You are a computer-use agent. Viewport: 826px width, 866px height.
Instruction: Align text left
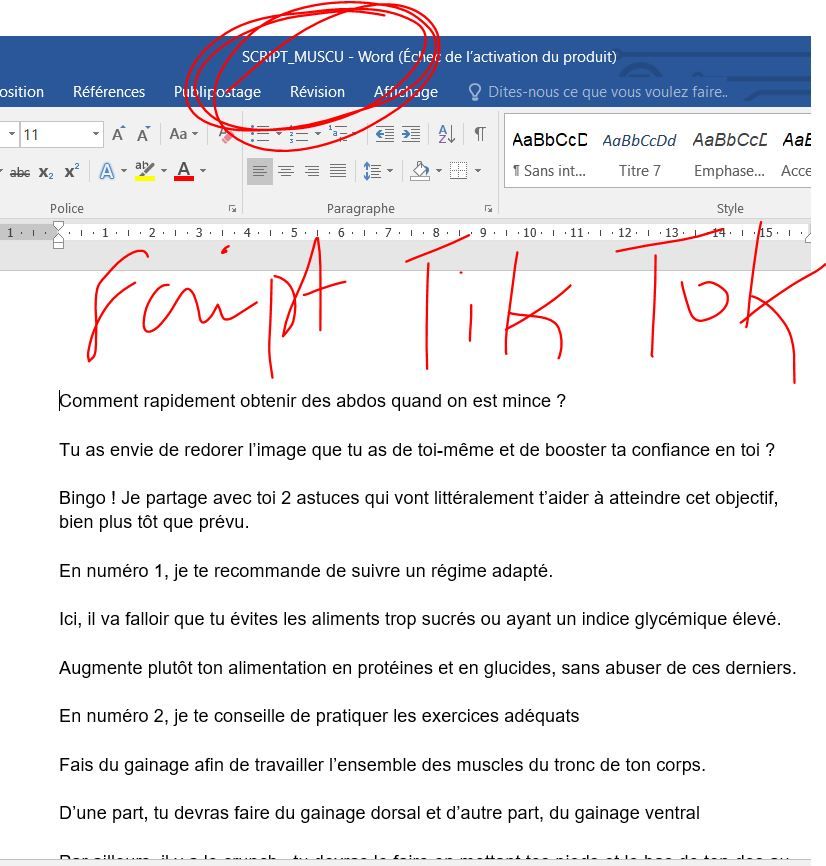[x=260, y=171]
